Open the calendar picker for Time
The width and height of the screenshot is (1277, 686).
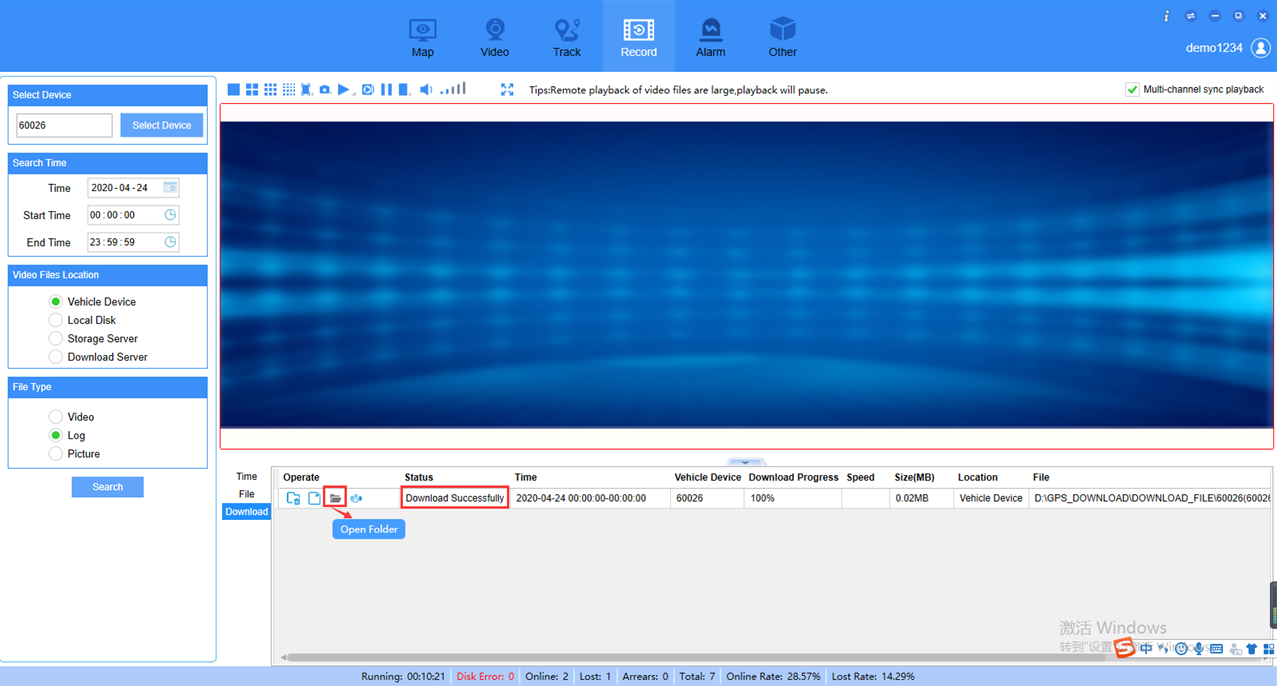click(x=170, y=187)
